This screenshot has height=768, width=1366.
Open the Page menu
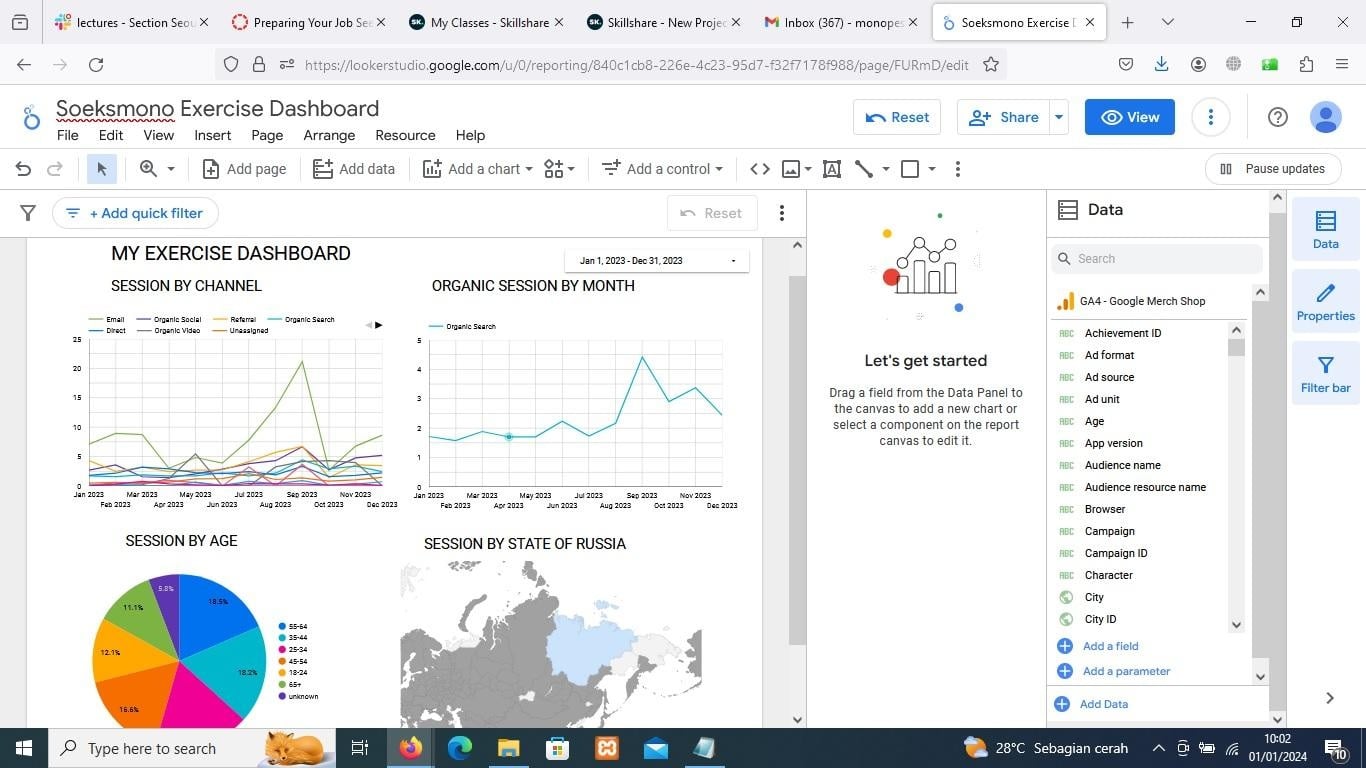267,135
